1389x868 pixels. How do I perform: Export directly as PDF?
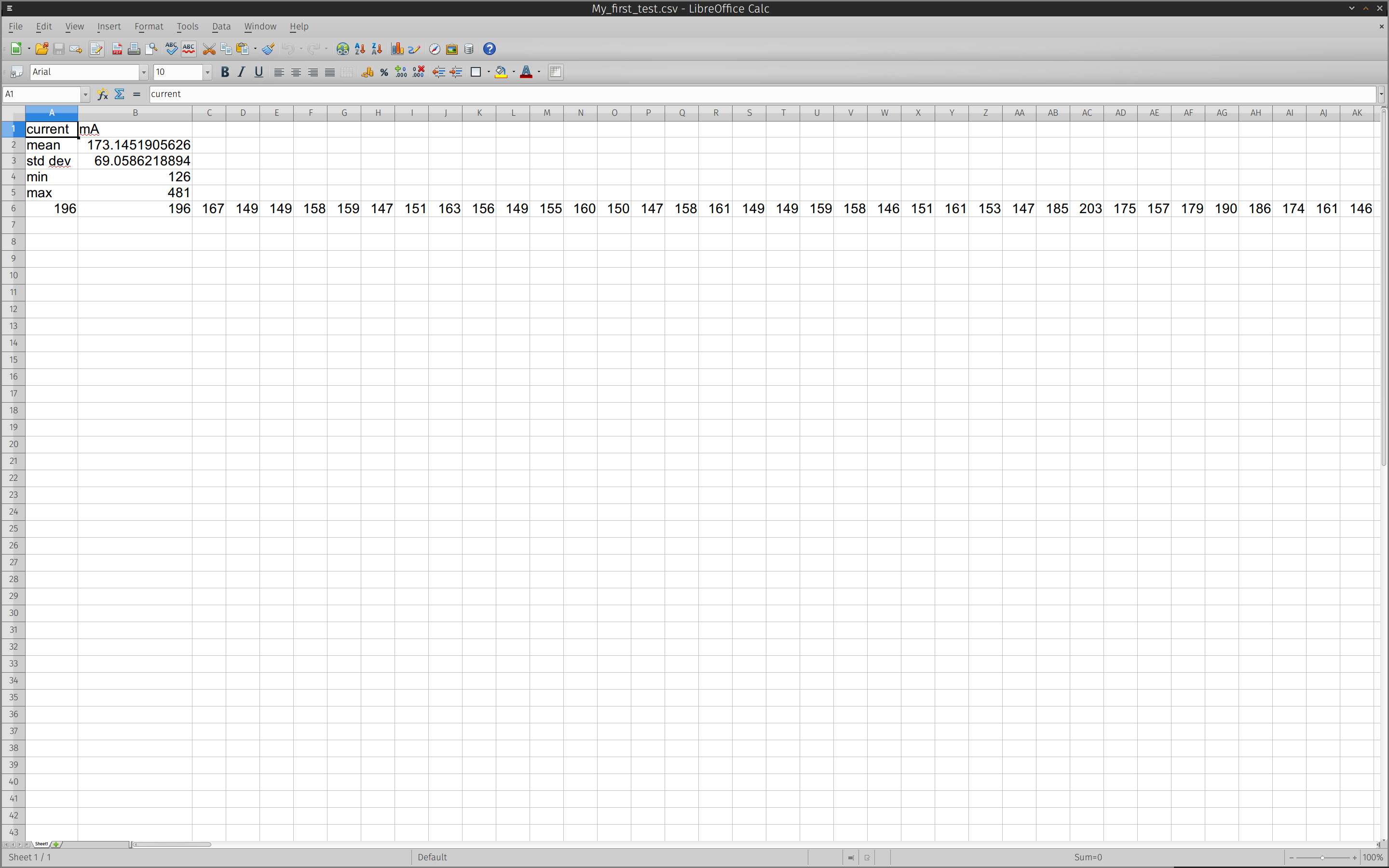[x=117, y=49]
